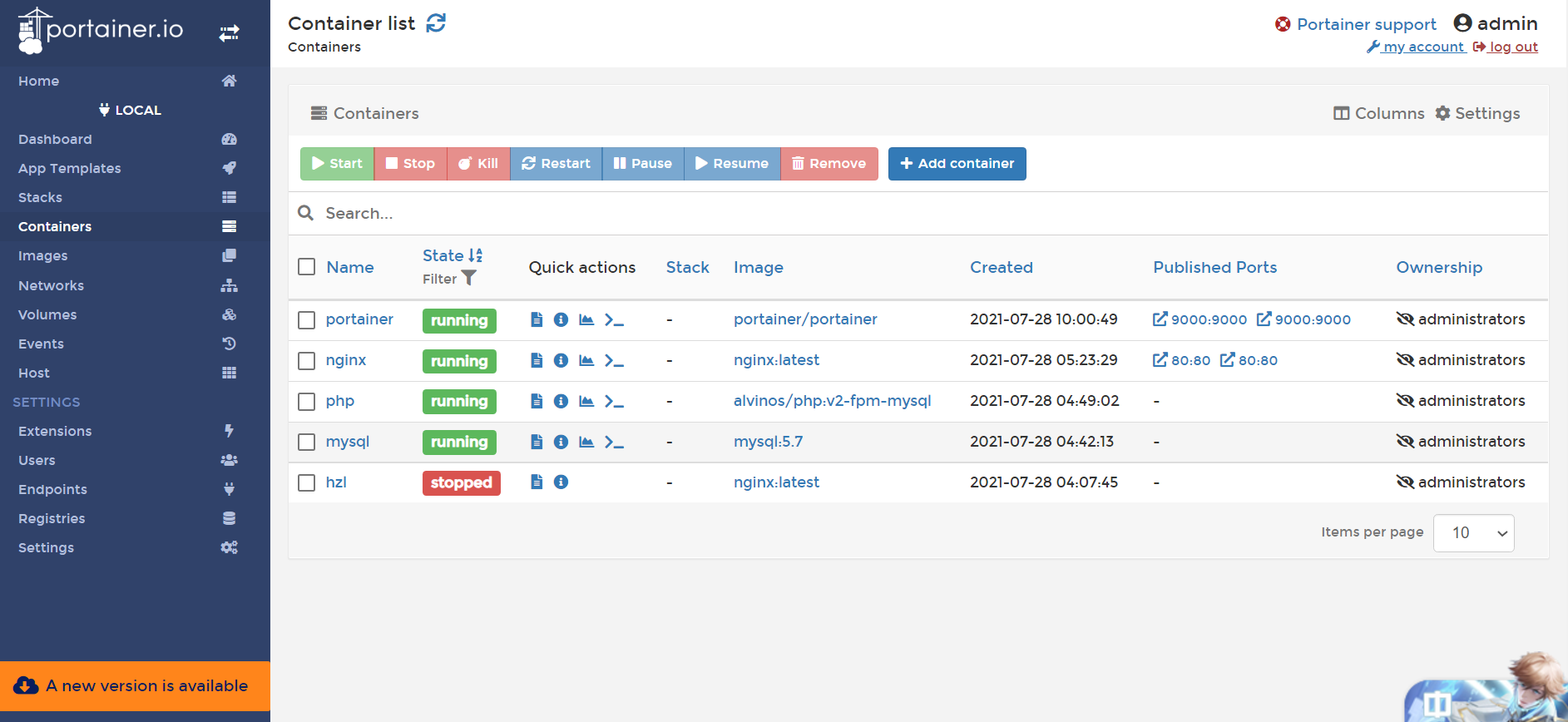Viewport: 1568px width, 722px height.
Task: Open first 9000:9000 published port link
Action: 1199,319
